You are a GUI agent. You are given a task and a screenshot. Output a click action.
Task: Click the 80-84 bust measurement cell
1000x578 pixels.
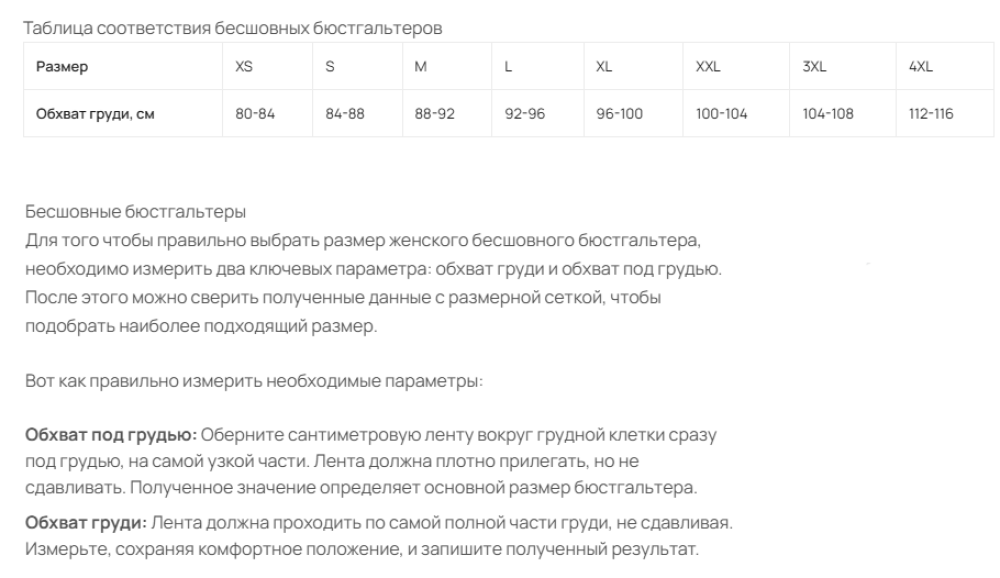click(267, 114)
